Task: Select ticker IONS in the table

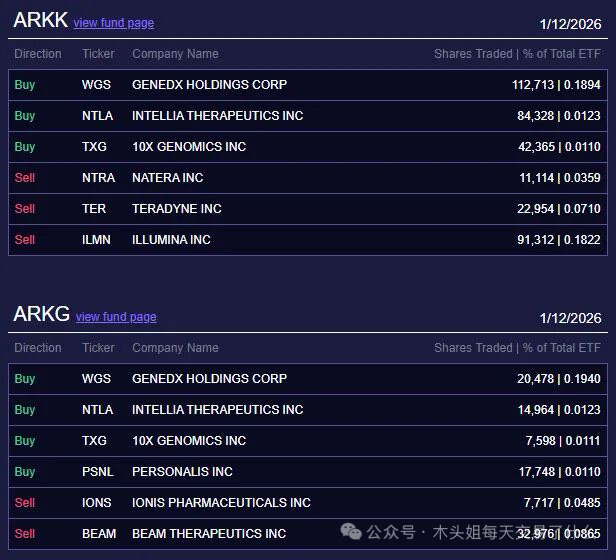Action: pyautogui.click(x=97, y=503)
